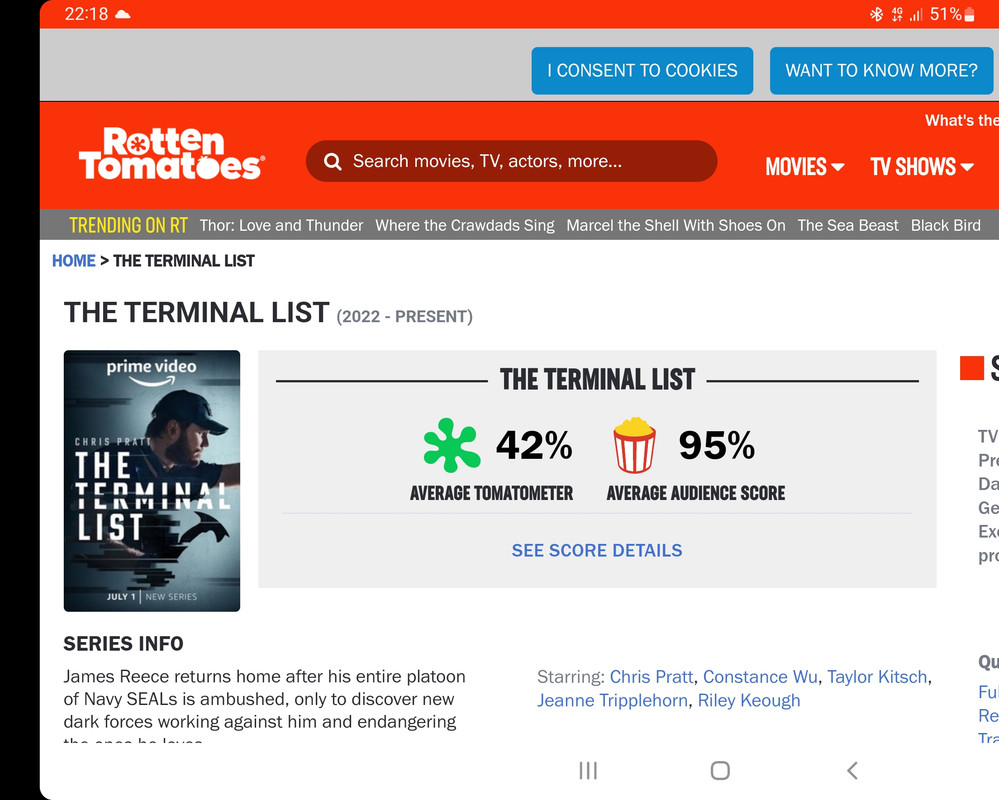This screenshot has height=800, width=999.
Task: Tap the Android home button
Action: pyautogui.click(x=719, y=770)
